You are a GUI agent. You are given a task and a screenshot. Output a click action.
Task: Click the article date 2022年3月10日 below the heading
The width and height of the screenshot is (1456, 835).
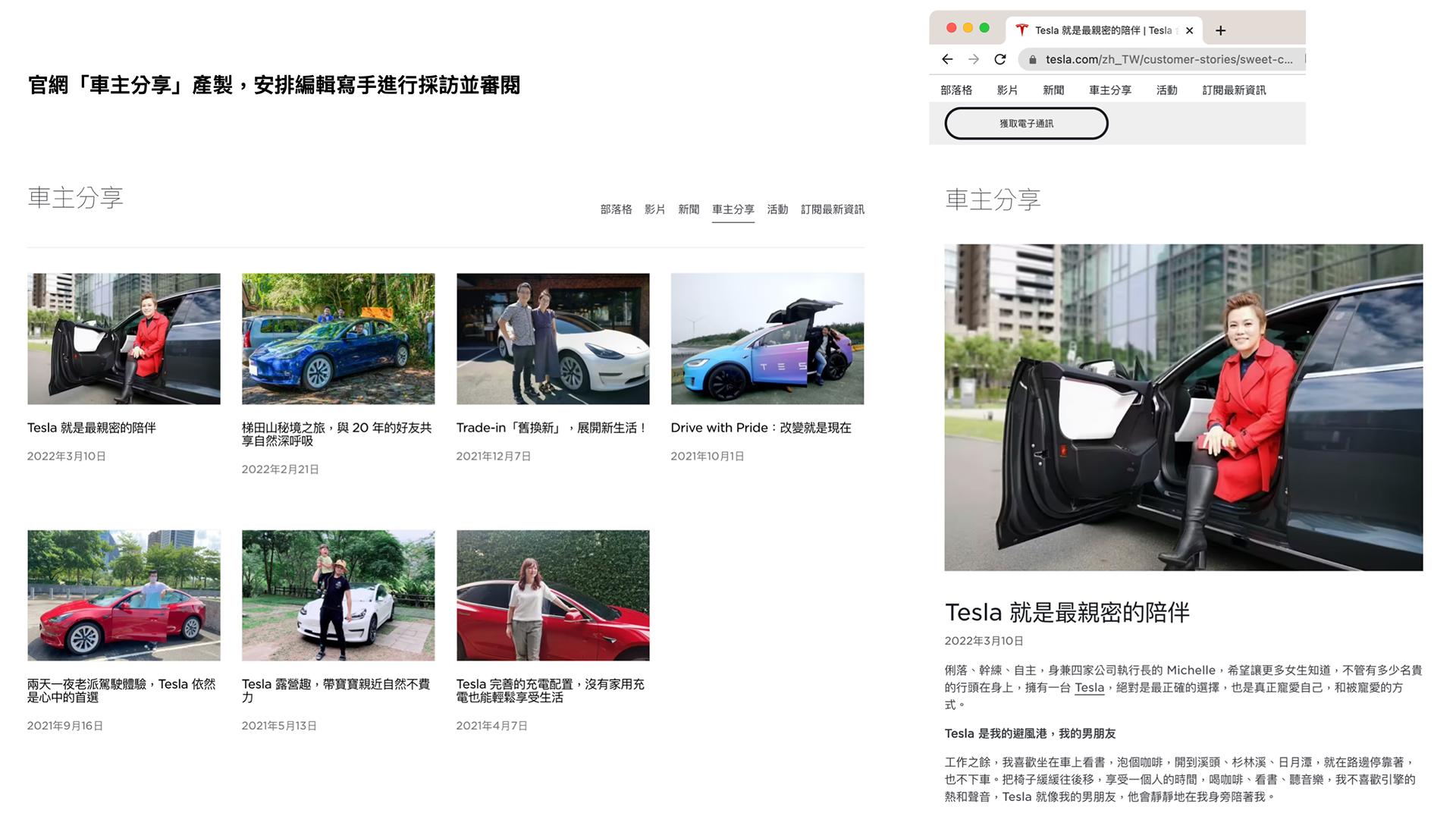click(984, 641)
